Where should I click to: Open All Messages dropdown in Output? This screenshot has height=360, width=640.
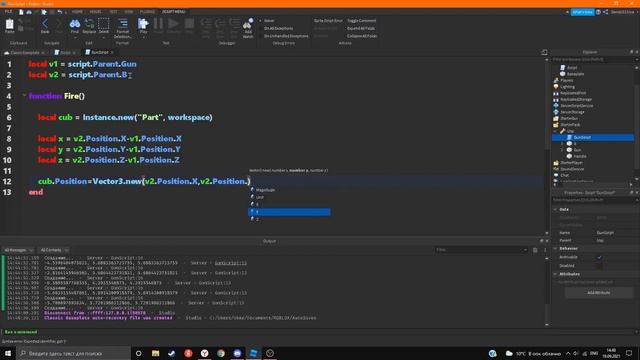pos(18,250)
